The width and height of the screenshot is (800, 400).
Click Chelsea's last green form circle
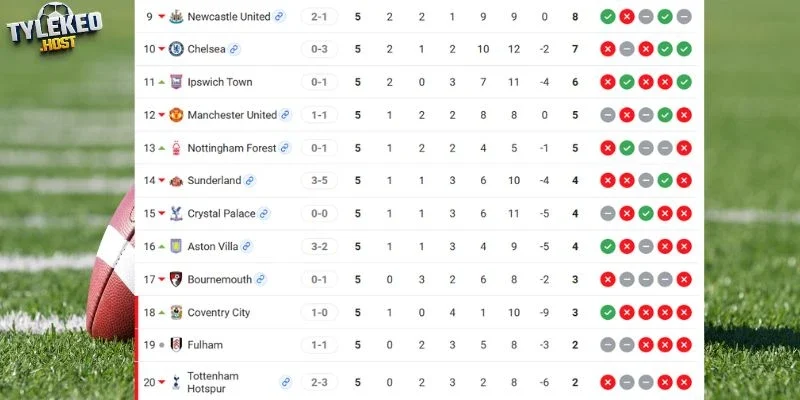[x=684, y=49]
